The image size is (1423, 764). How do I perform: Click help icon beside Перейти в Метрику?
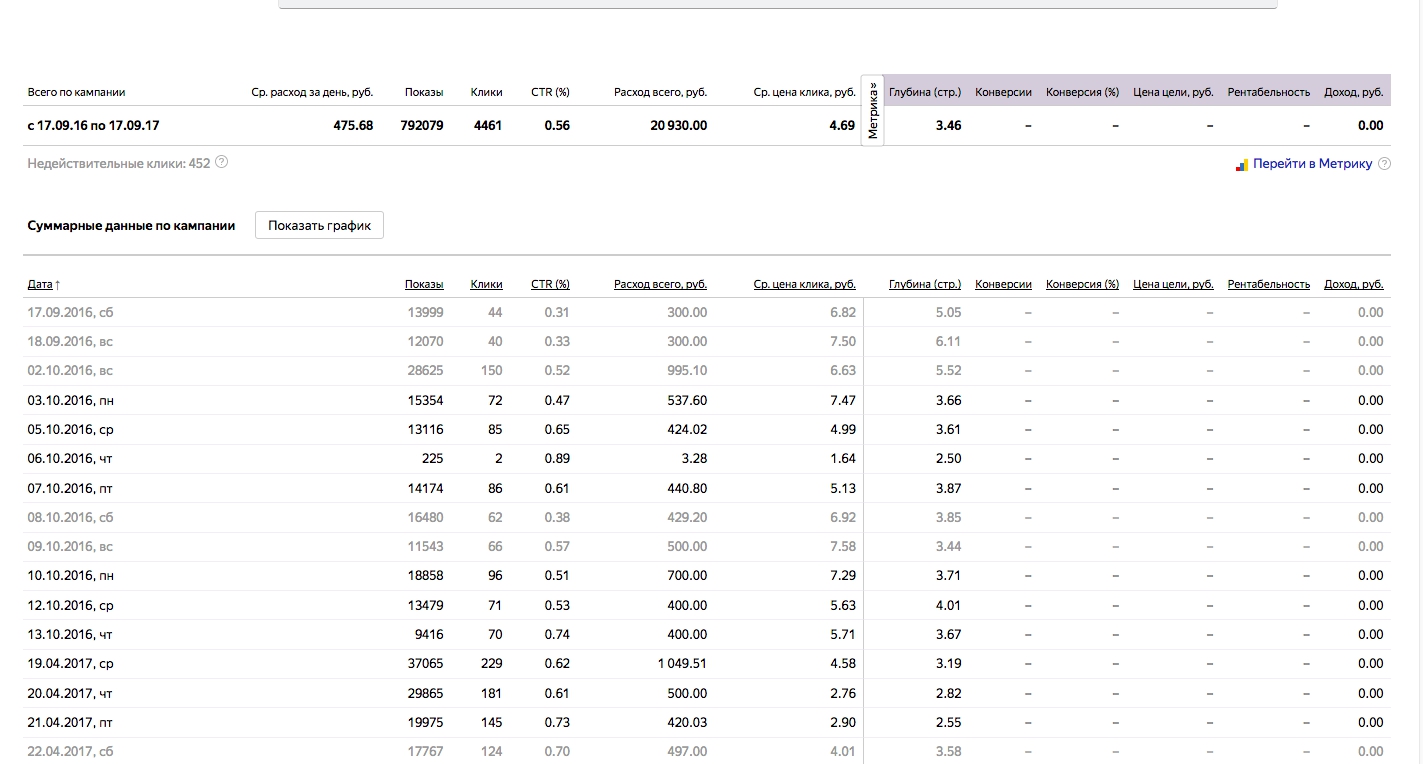(1384, 164)
